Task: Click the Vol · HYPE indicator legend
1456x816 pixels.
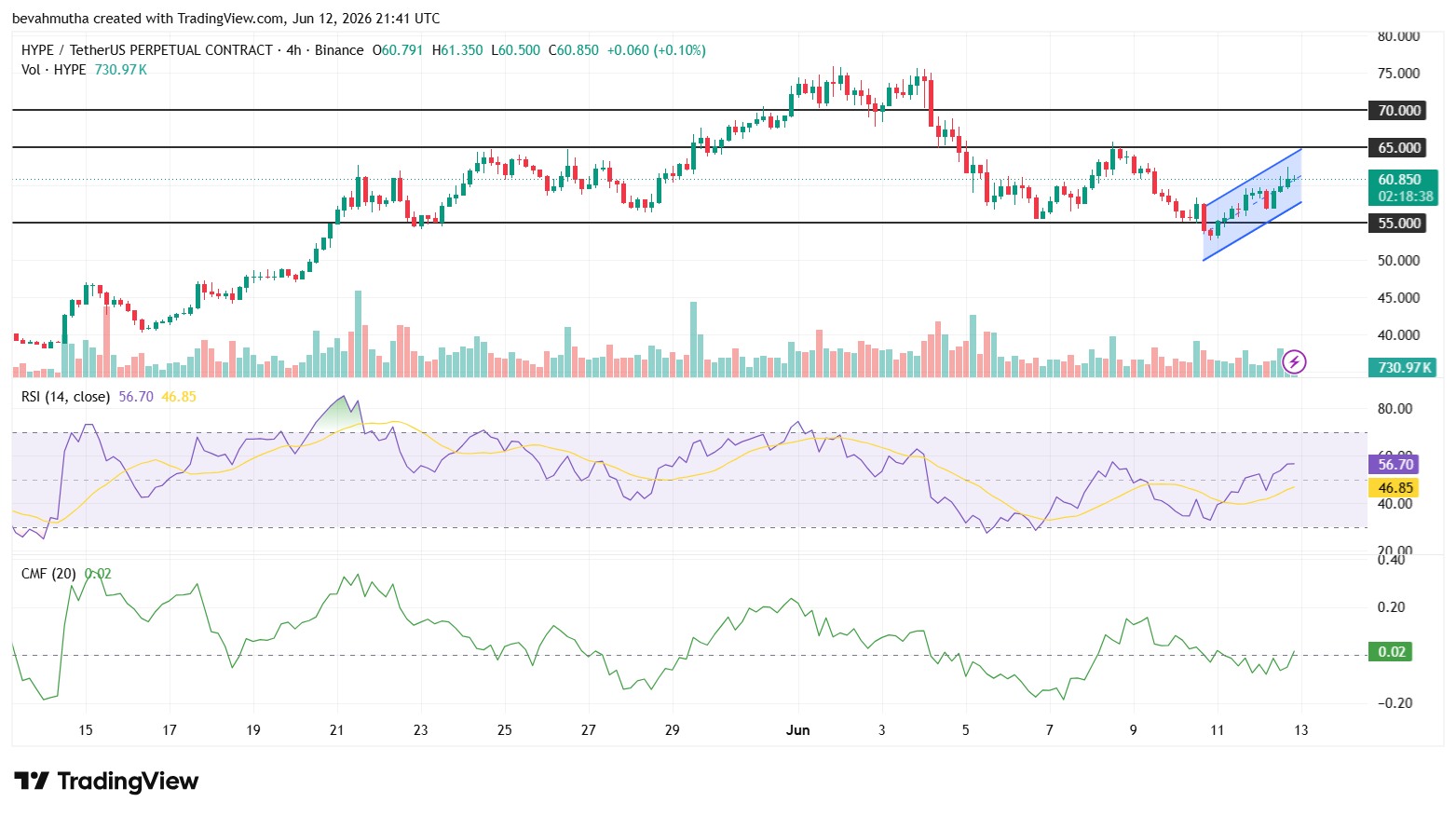Action: 54,70
